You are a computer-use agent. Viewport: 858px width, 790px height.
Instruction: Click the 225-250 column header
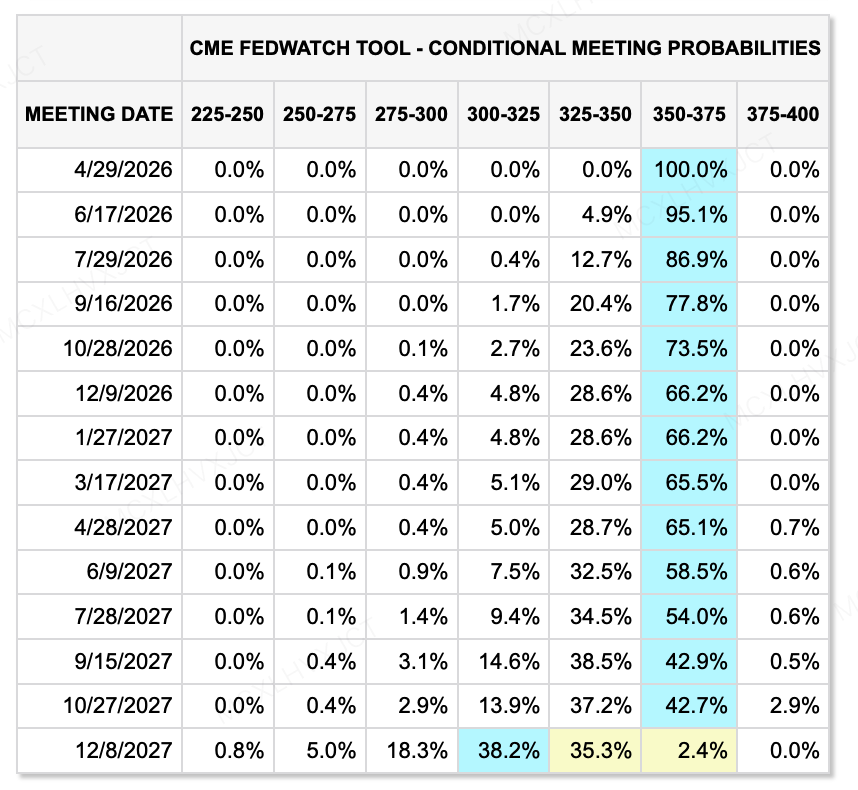click(x=228, y=114)
